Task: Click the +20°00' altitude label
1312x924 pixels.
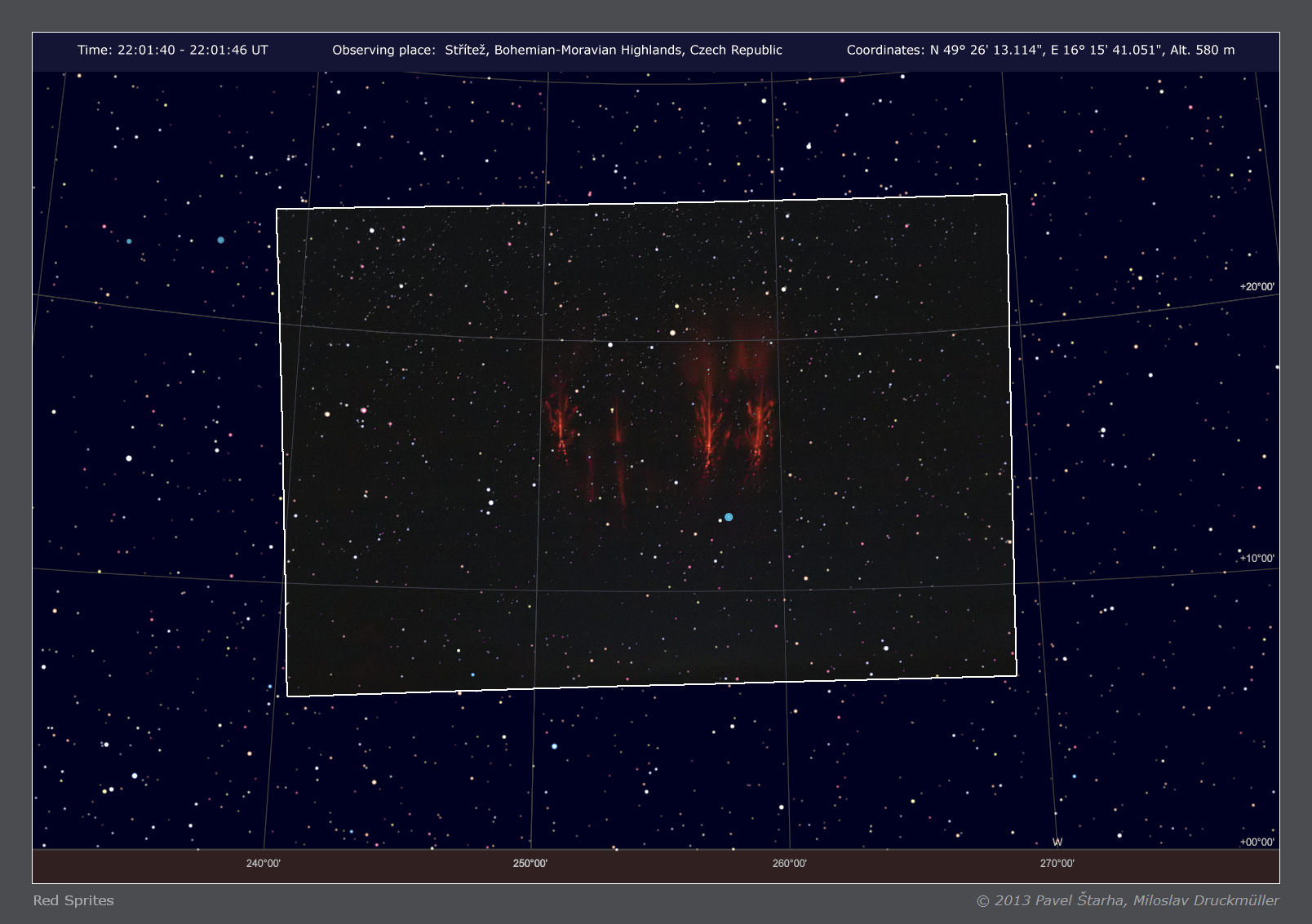Action: (x=1257, y=287)
